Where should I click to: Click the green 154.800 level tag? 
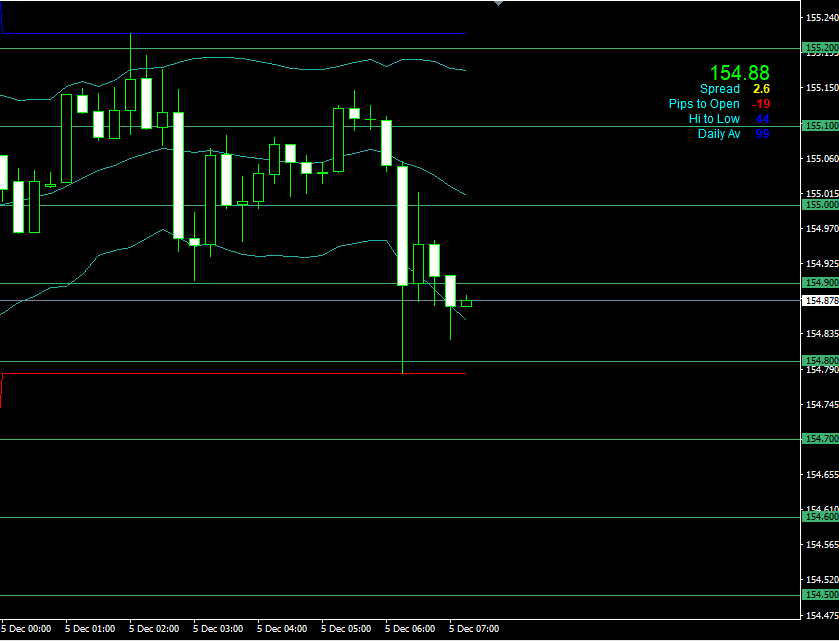tap(821, 361)
